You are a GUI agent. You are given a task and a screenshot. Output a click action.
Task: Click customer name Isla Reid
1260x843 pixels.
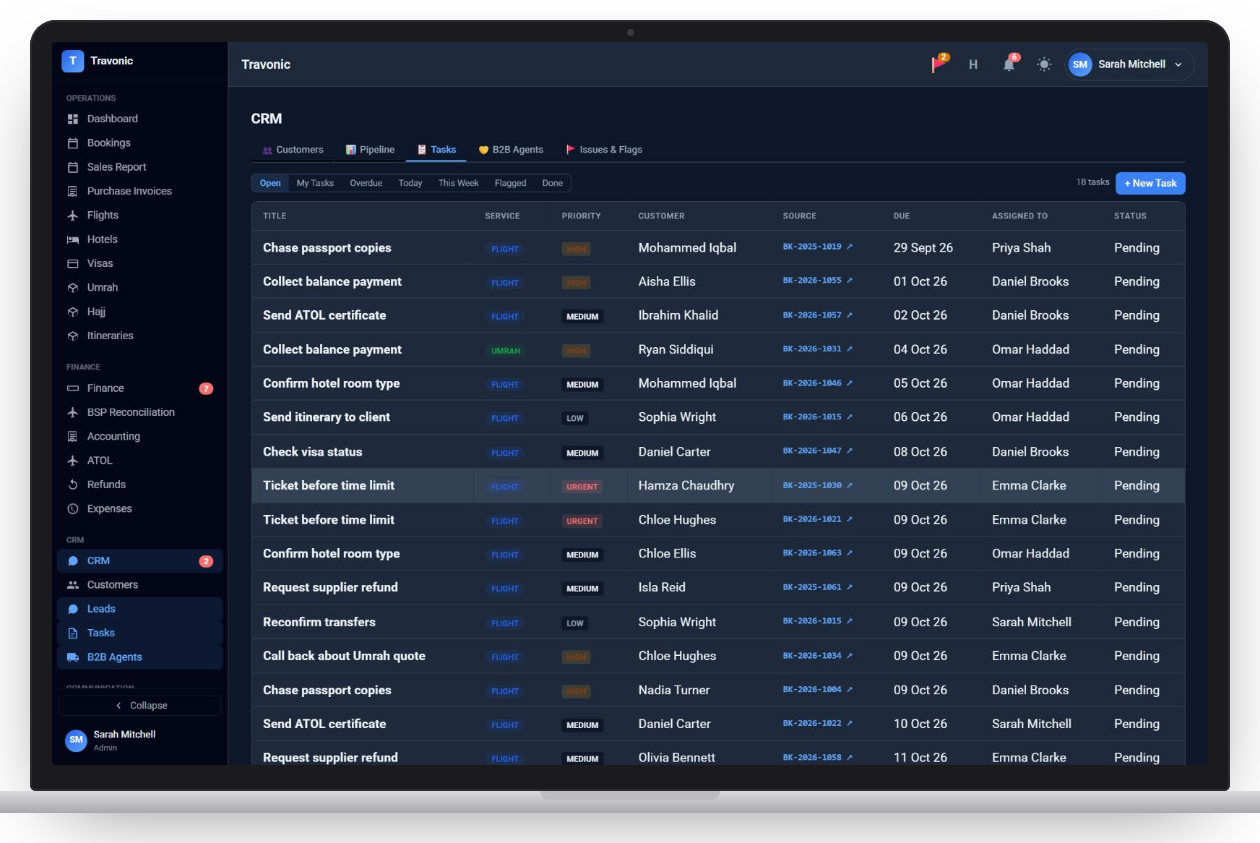click(662, 588)
